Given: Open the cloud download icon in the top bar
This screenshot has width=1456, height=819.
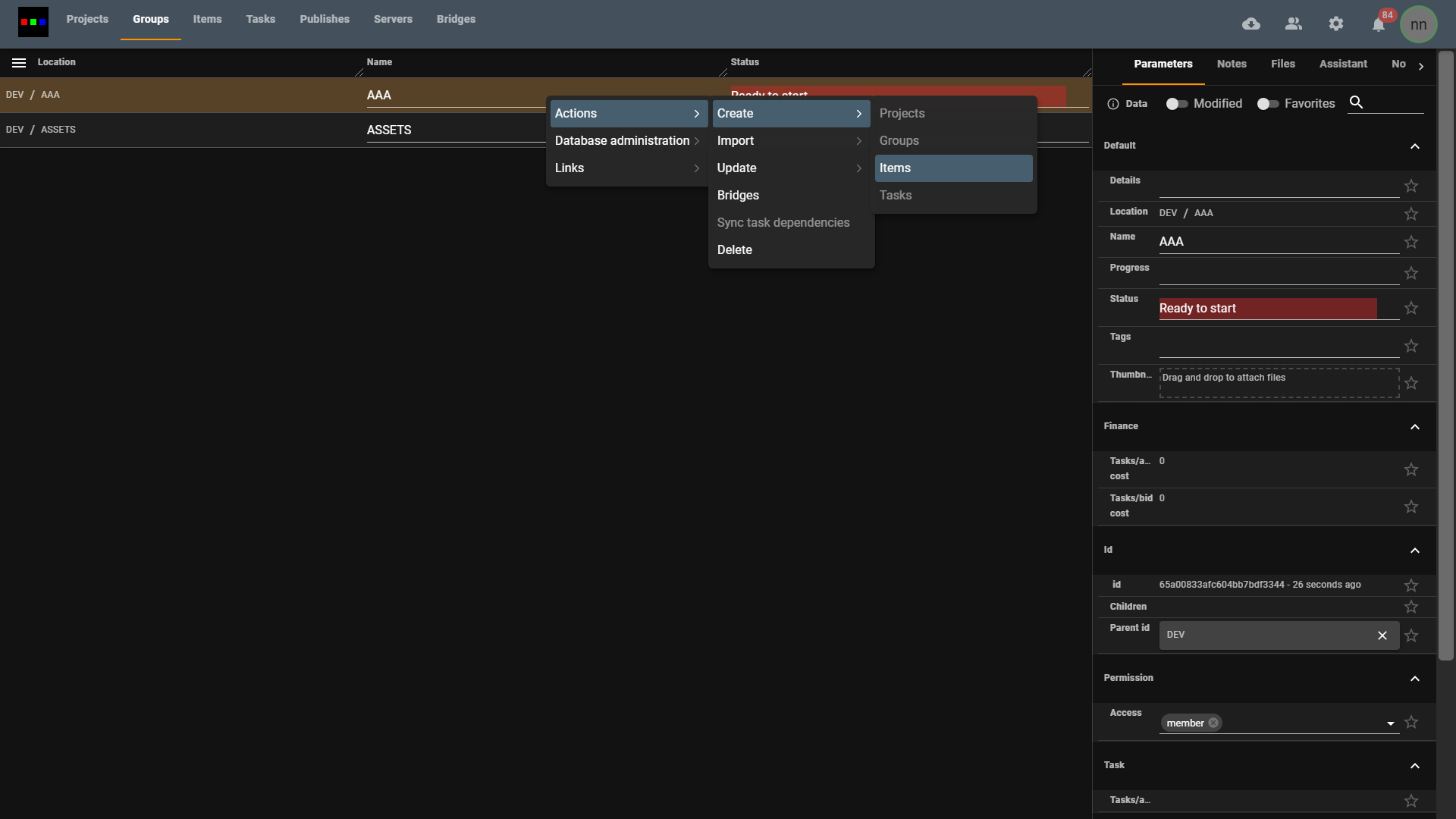Looking at the screenshot, I should click(x=1251, y=24).
